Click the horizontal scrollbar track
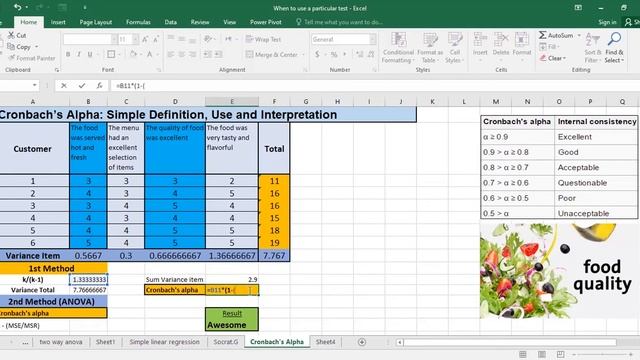Screen dimensions: 640x360 (x=509, y=342)
